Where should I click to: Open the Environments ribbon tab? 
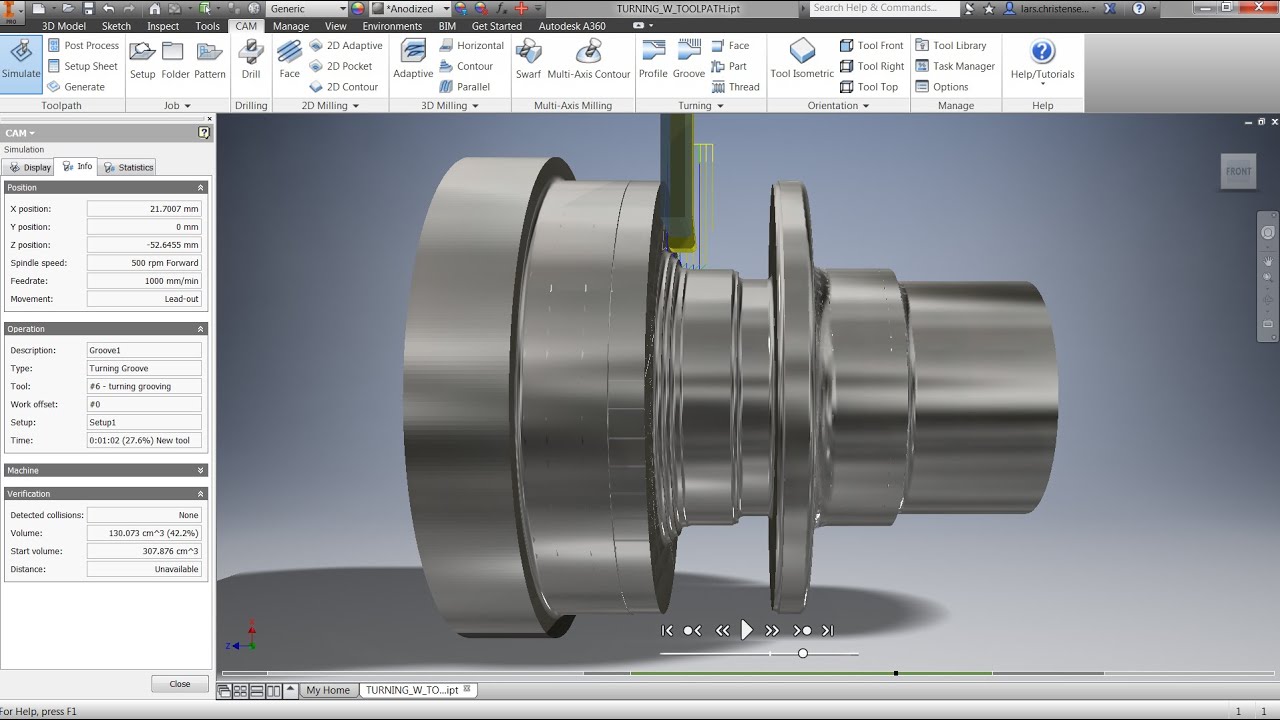(392, 26)
